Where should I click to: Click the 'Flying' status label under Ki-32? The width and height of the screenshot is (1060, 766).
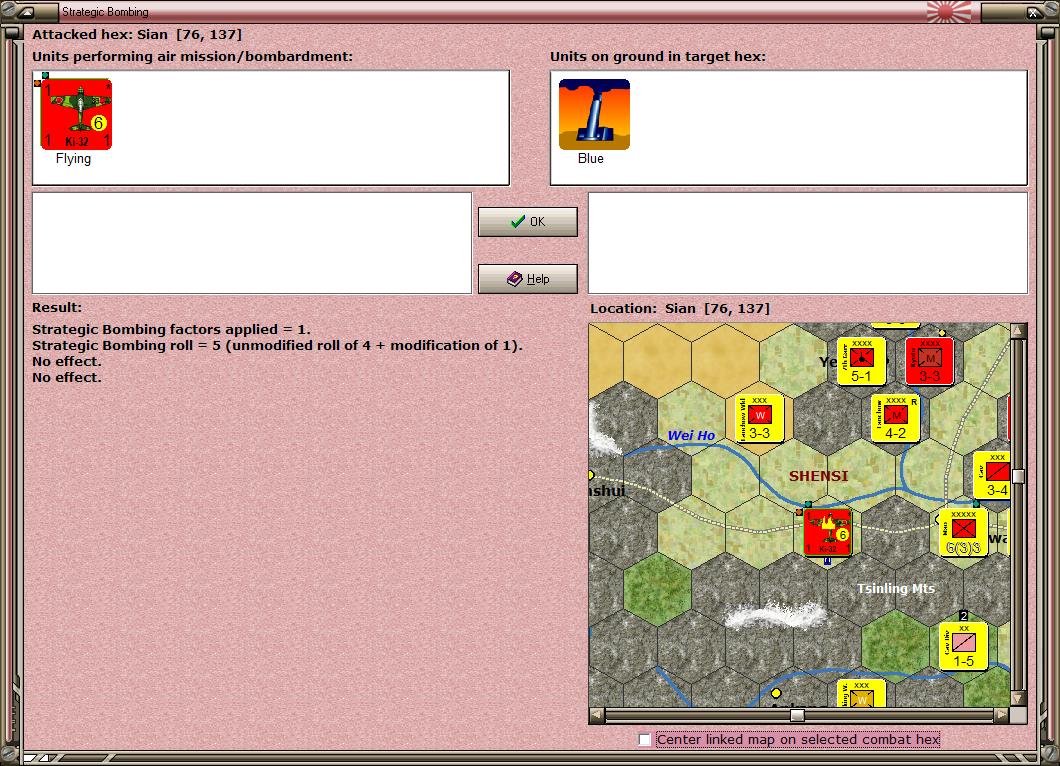click(73, 158)
